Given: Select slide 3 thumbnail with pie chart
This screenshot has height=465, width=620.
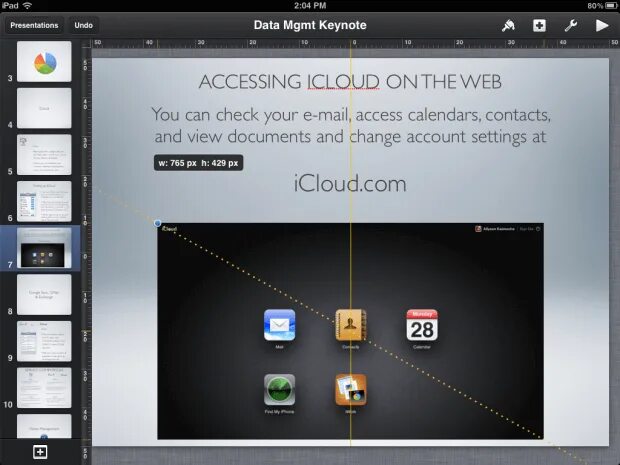Looking at the screenshot, I should tap(44, 61).
